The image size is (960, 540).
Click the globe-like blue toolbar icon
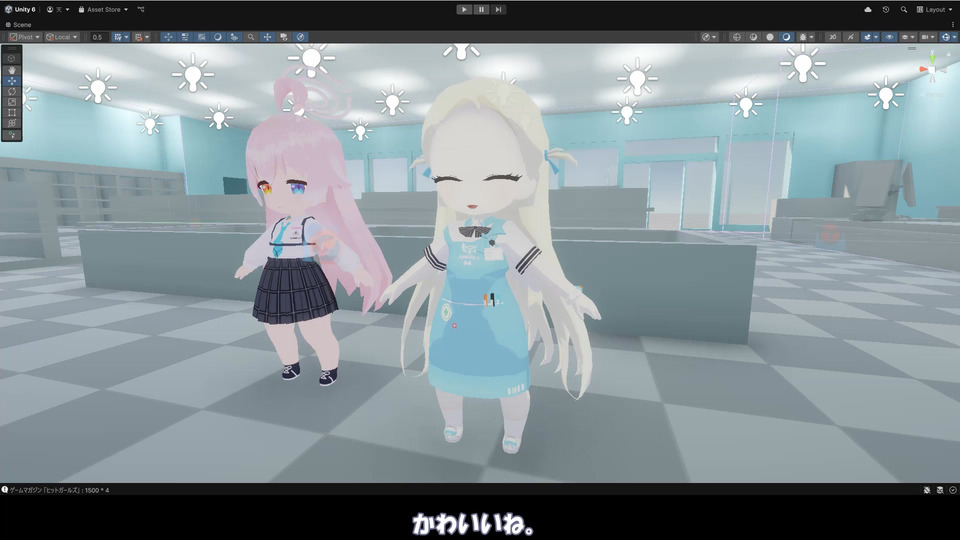point(300,37)
